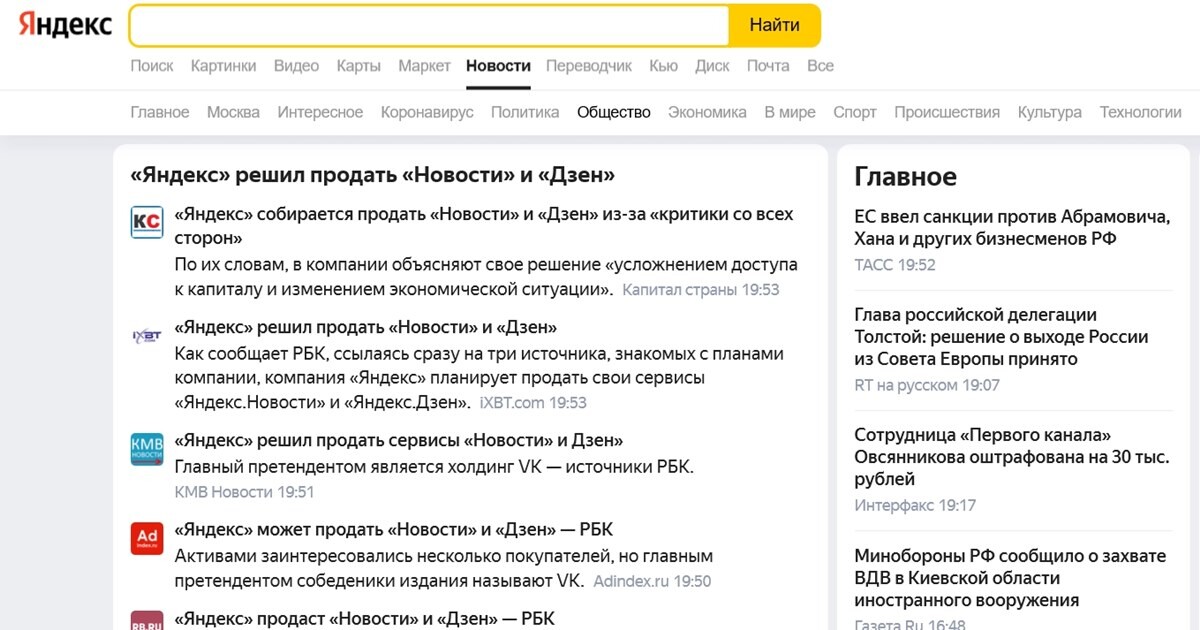Click the КМВ Новости source icon
Image resolution: width=1200 pixels, height=630 pixels.
[147, 449]
